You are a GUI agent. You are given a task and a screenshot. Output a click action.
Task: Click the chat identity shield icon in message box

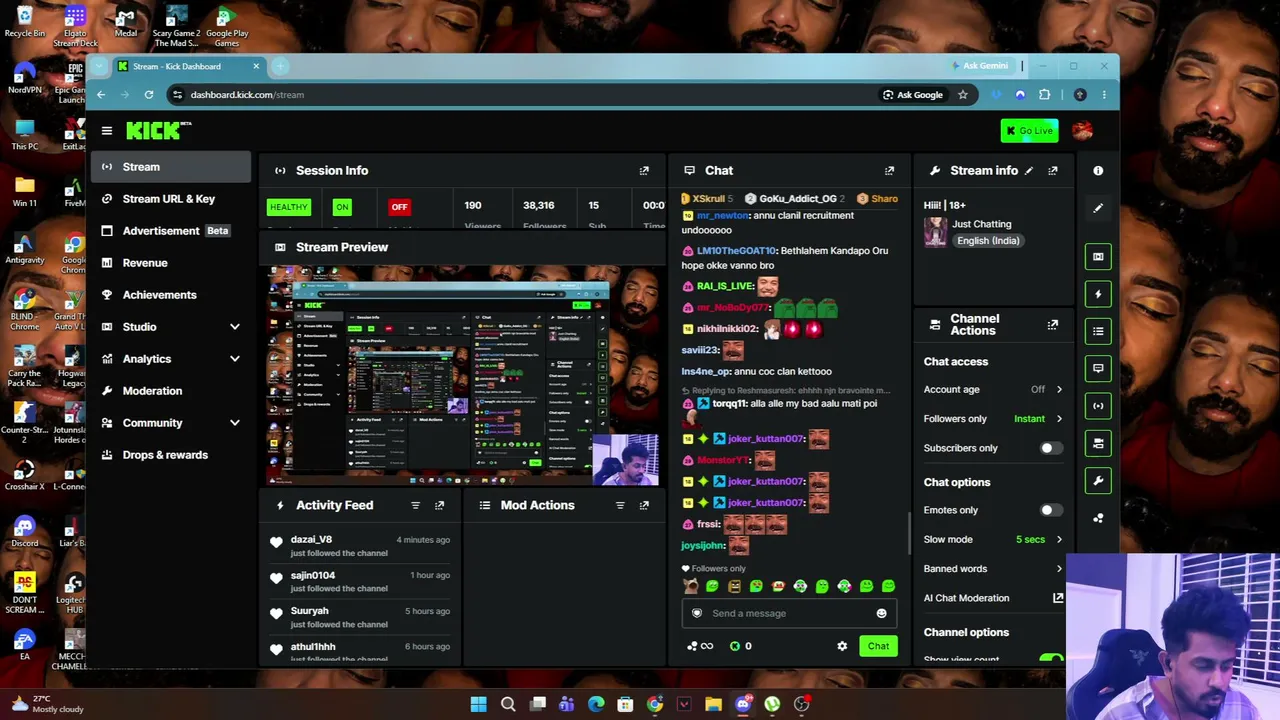(x=697, y=614)
